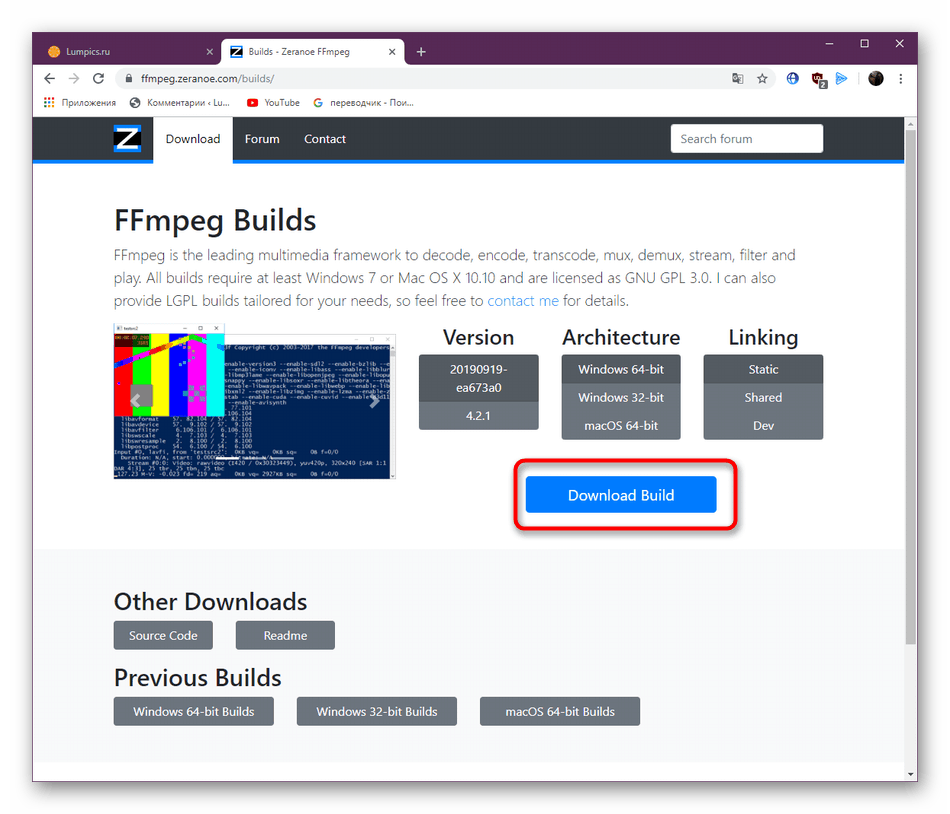The image size is (950, 814).
Task: Open the Readme button
Action: (x=285, y=635)
